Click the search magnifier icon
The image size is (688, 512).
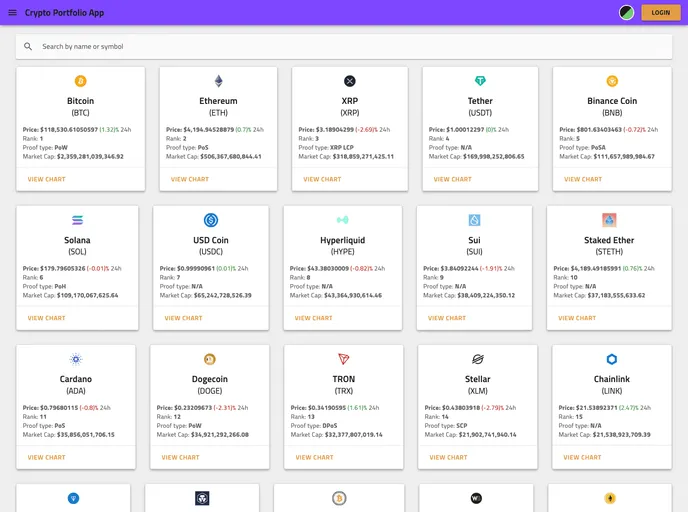pos(28,47)
